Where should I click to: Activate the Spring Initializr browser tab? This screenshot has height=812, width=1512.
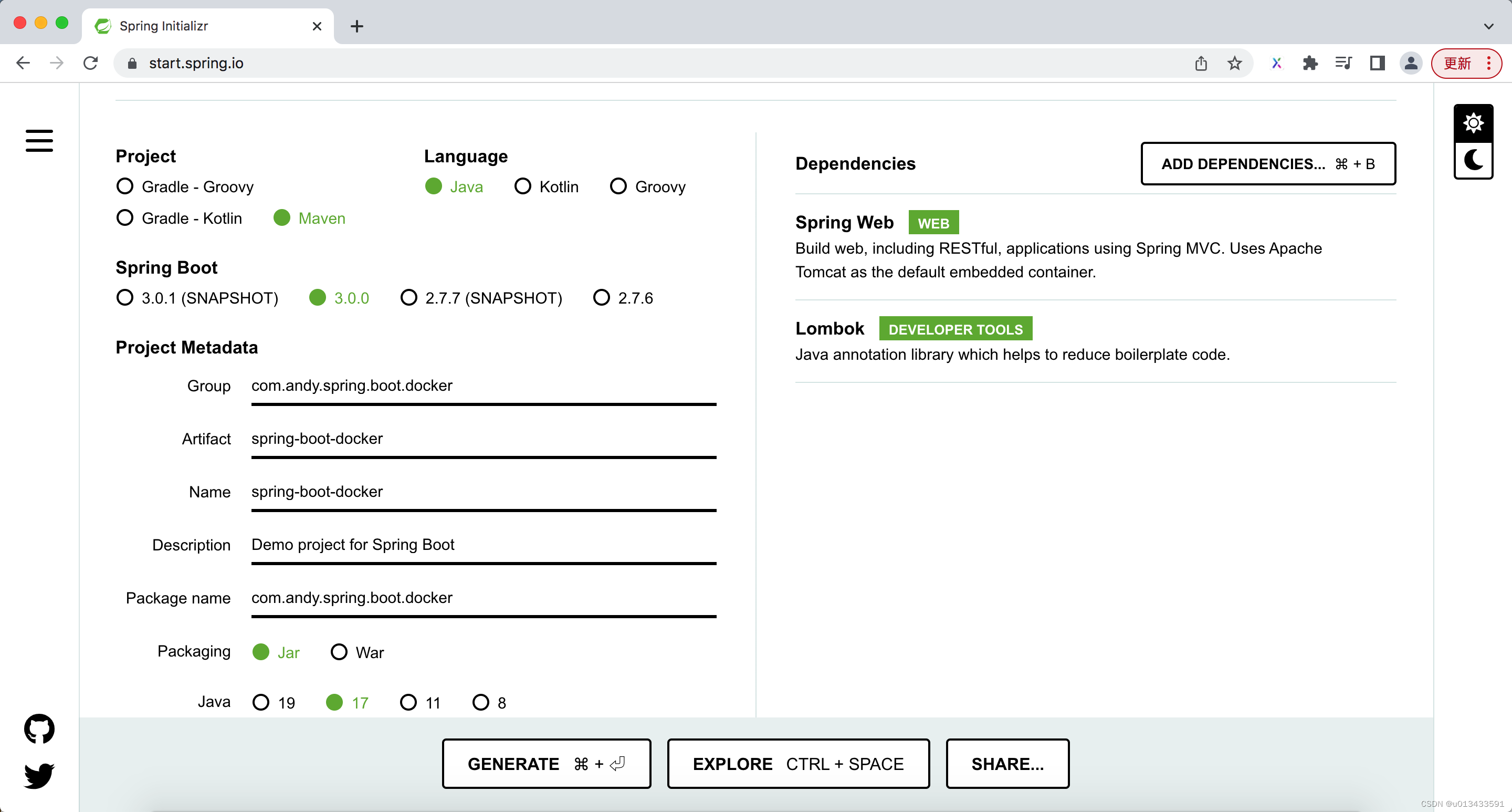point(208,26)
